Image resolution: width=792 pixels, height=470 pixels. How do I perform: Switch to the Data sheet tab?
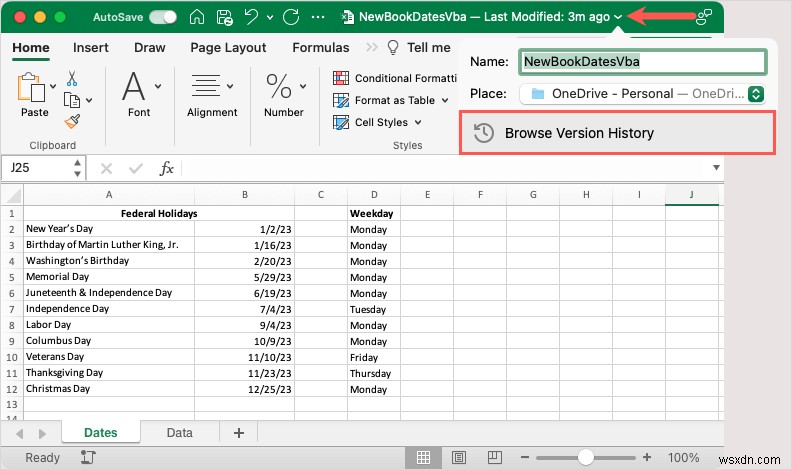[x=179, y=433]
